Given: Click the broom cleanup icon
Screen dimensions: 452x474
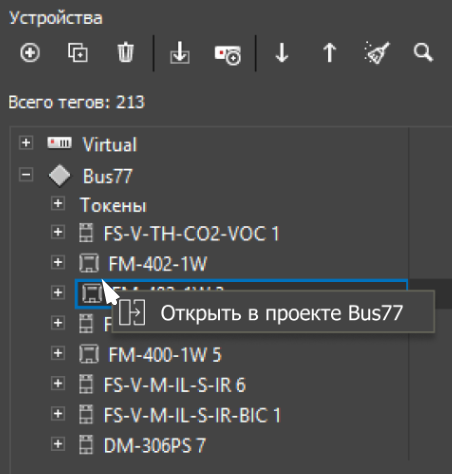Looking at the screenshot, I should pyautogui.click(x=377, y=52).
